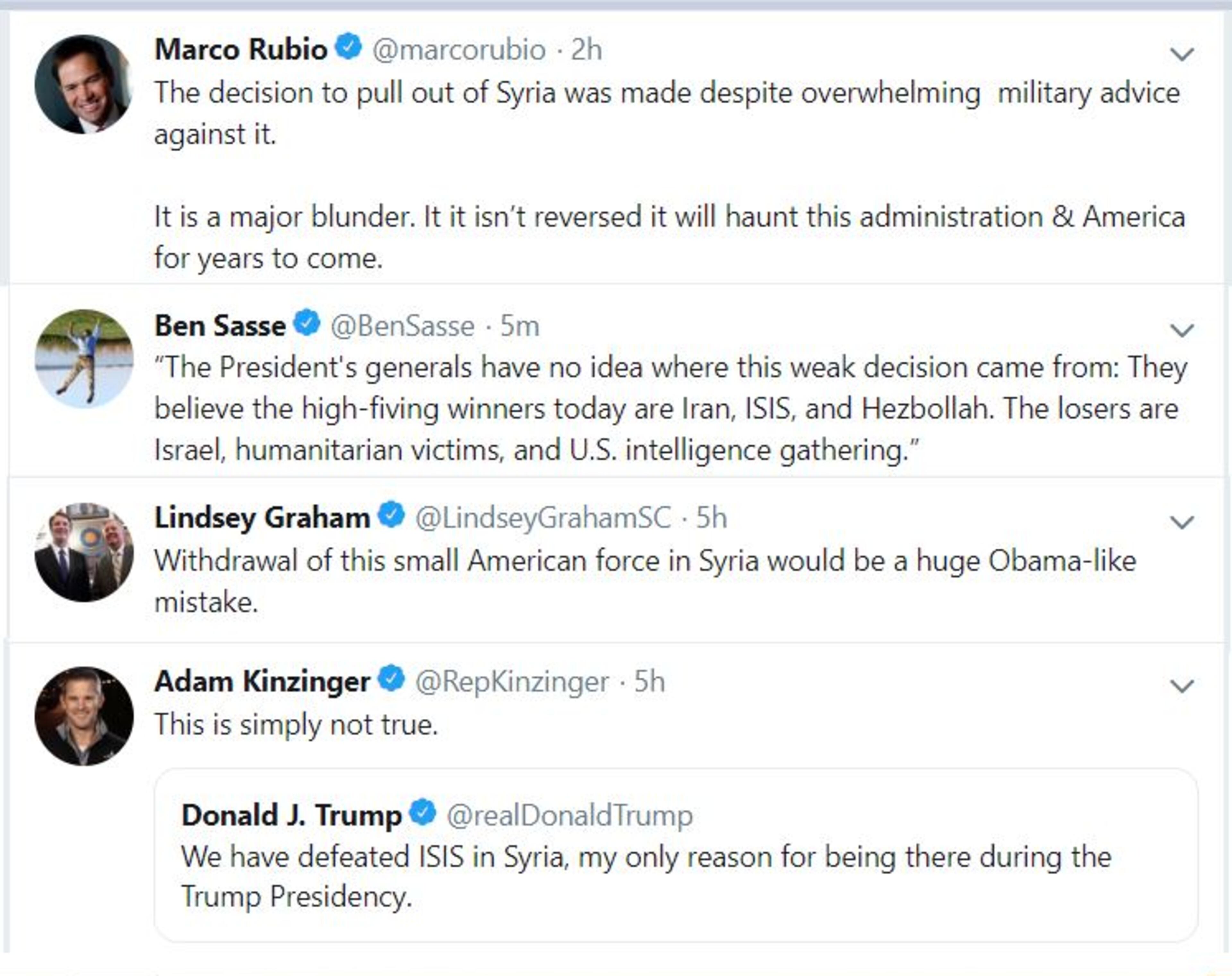Open the chevron menu on Lindsey Graham's tweet
Image resolution: width=1232 pixels, height=976 pixels.
[1182, 522]
